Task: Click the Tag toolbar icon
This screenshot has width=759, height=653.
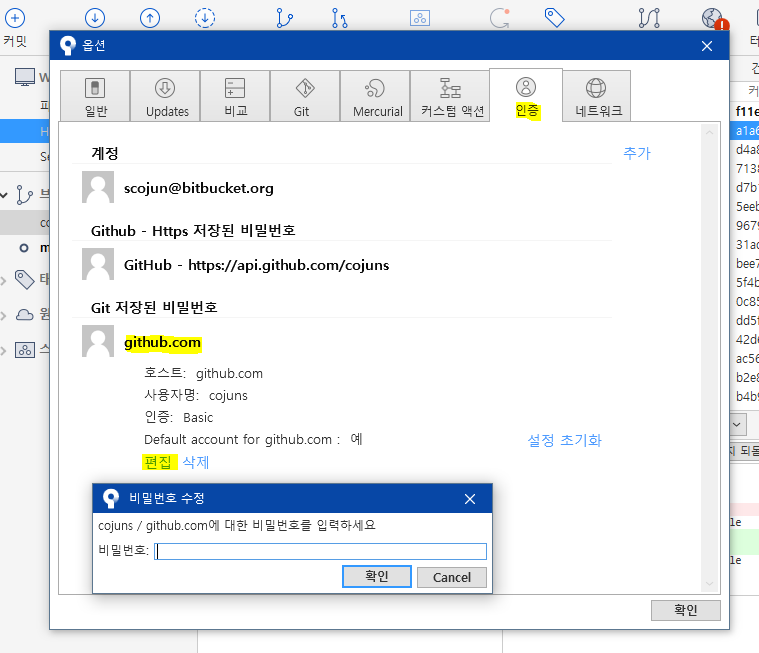Action: tap(554, 18)
